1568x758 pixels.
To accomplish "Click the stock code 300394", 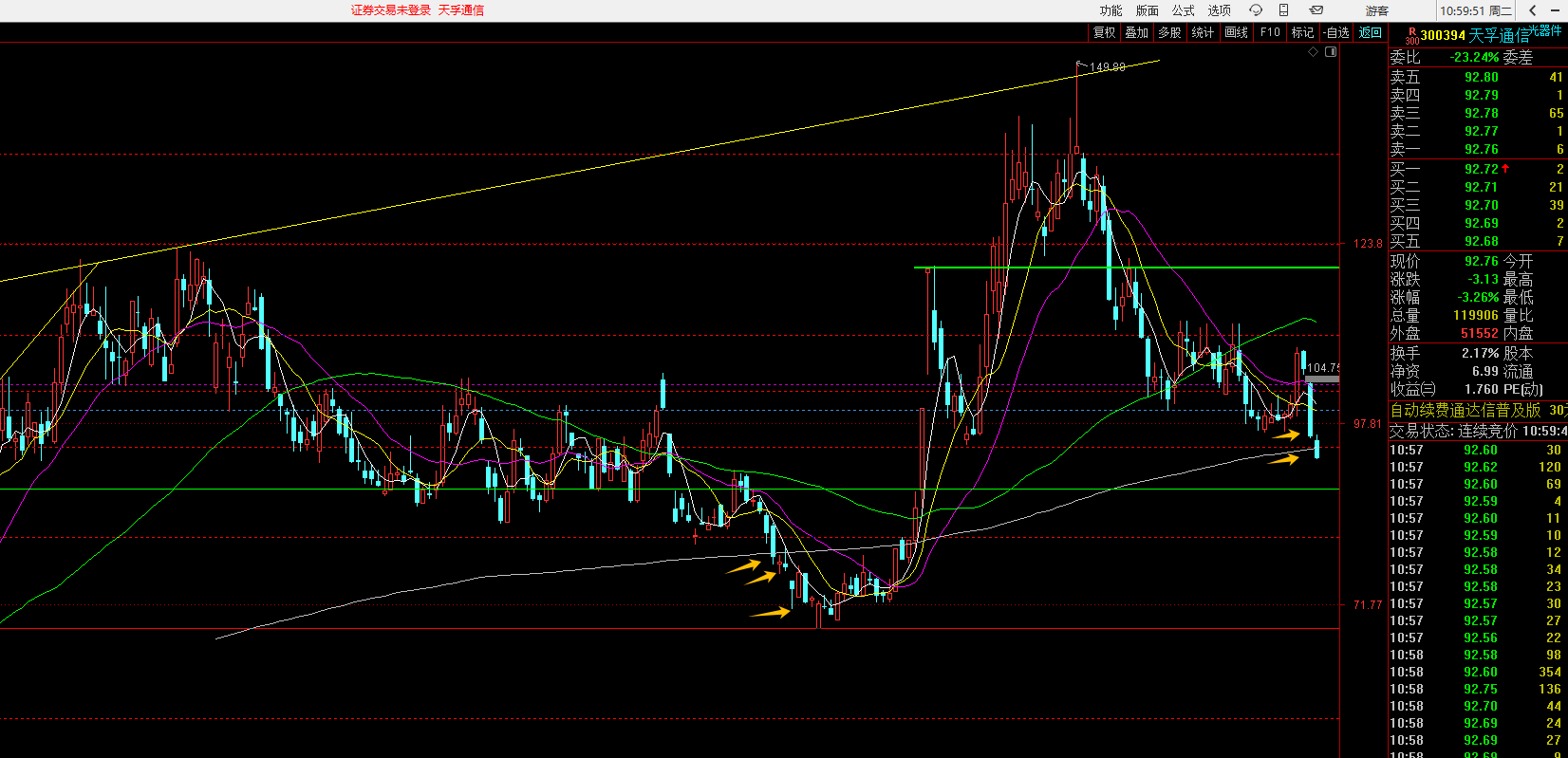I will 1443,36.
